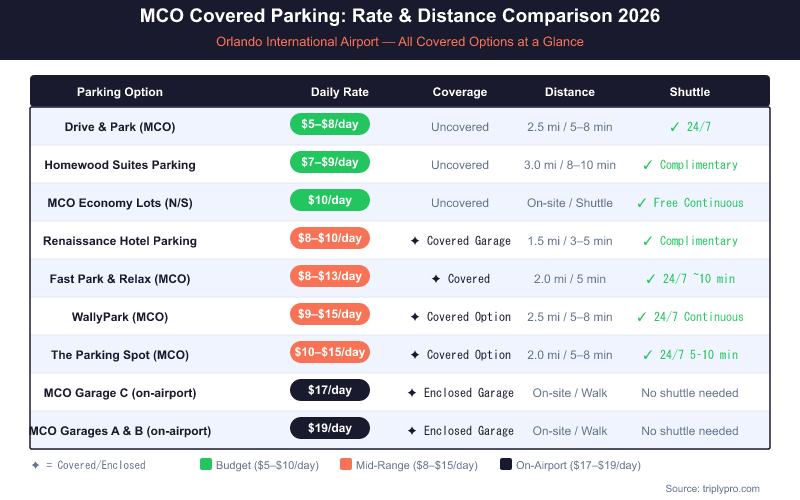Click the star icon in Renaissance Hotel row

(x=415, y=241)
